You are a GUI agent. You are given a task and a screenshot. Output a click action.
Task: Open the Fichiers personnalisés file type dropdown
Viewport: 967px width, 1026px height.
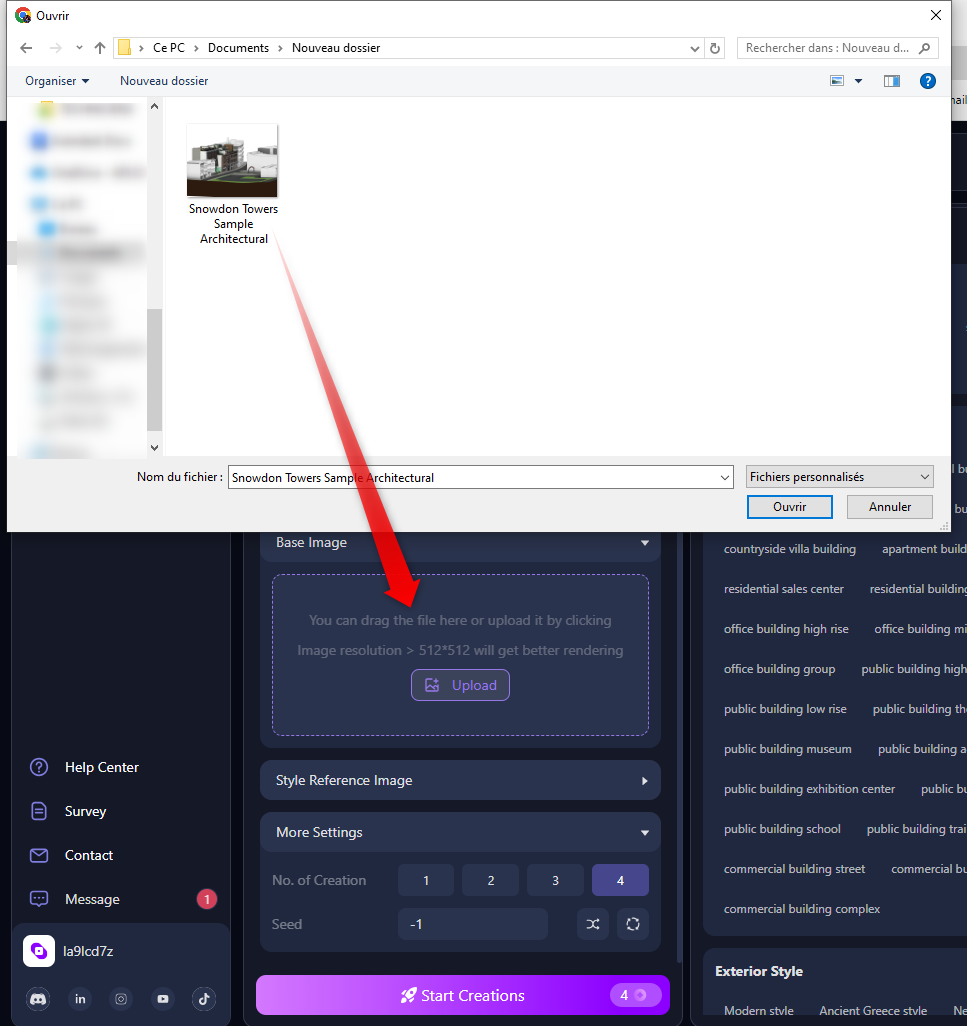coord(840,477)
